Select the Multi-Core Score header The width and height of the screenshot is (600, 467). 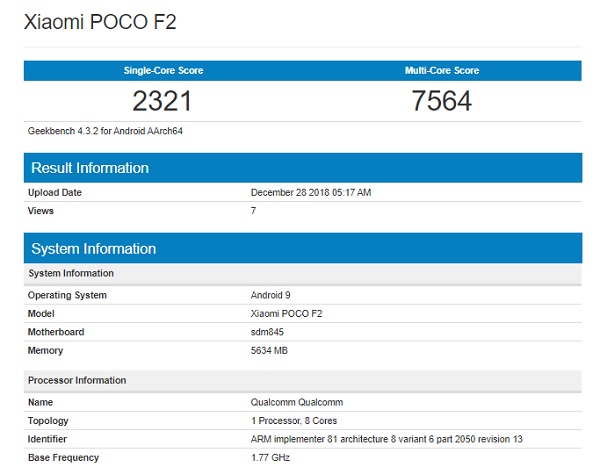442,70
